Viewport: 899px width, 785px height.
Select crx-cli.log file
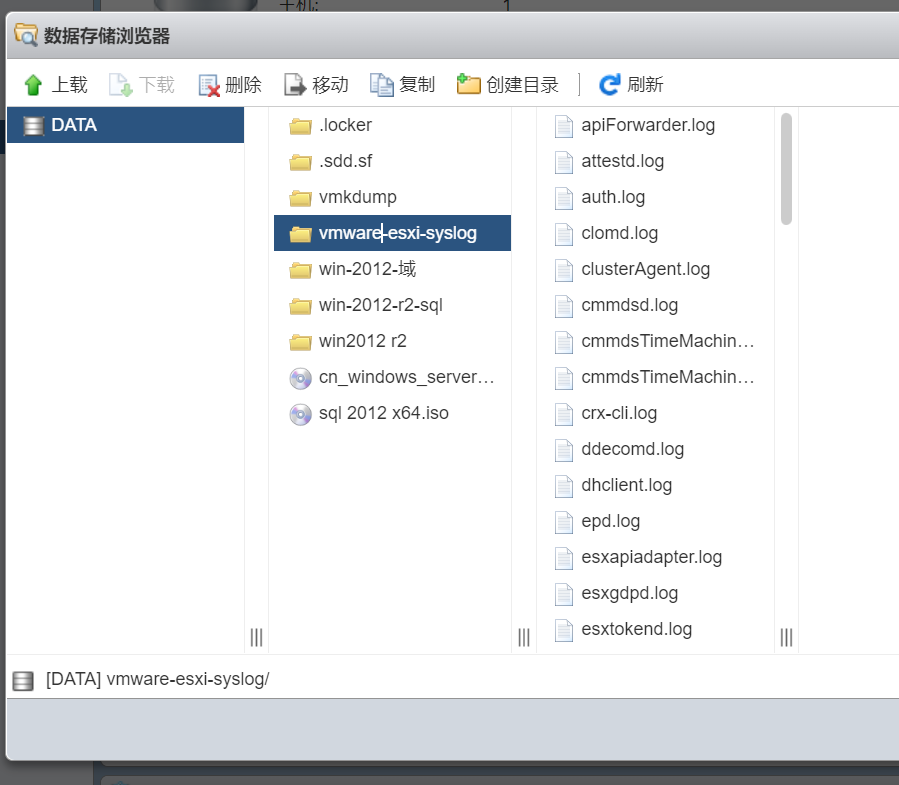point(656,413)
